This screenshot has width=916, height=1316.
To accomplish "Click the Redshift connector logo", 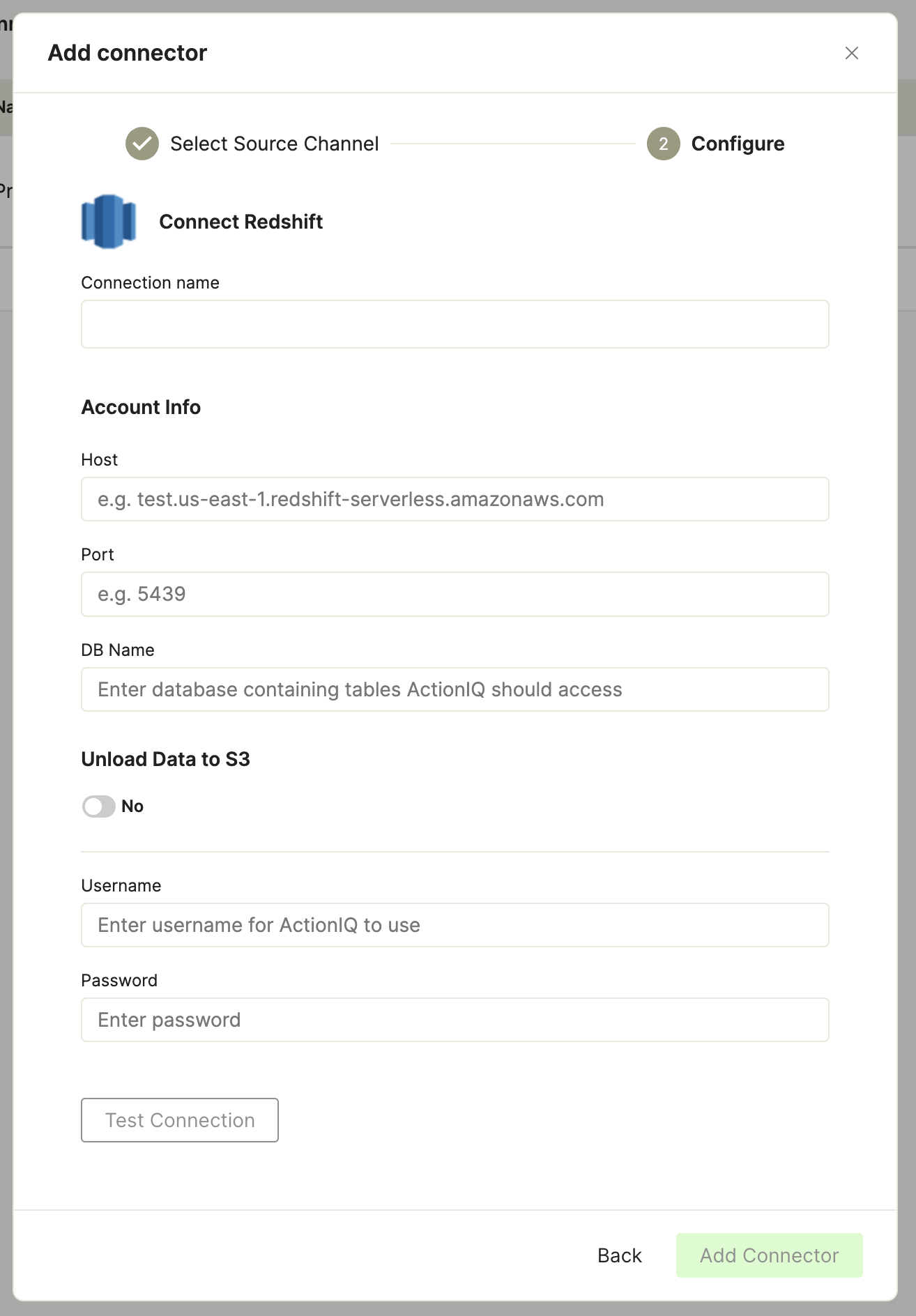I will pyautogui.click(x=109, y=221).
